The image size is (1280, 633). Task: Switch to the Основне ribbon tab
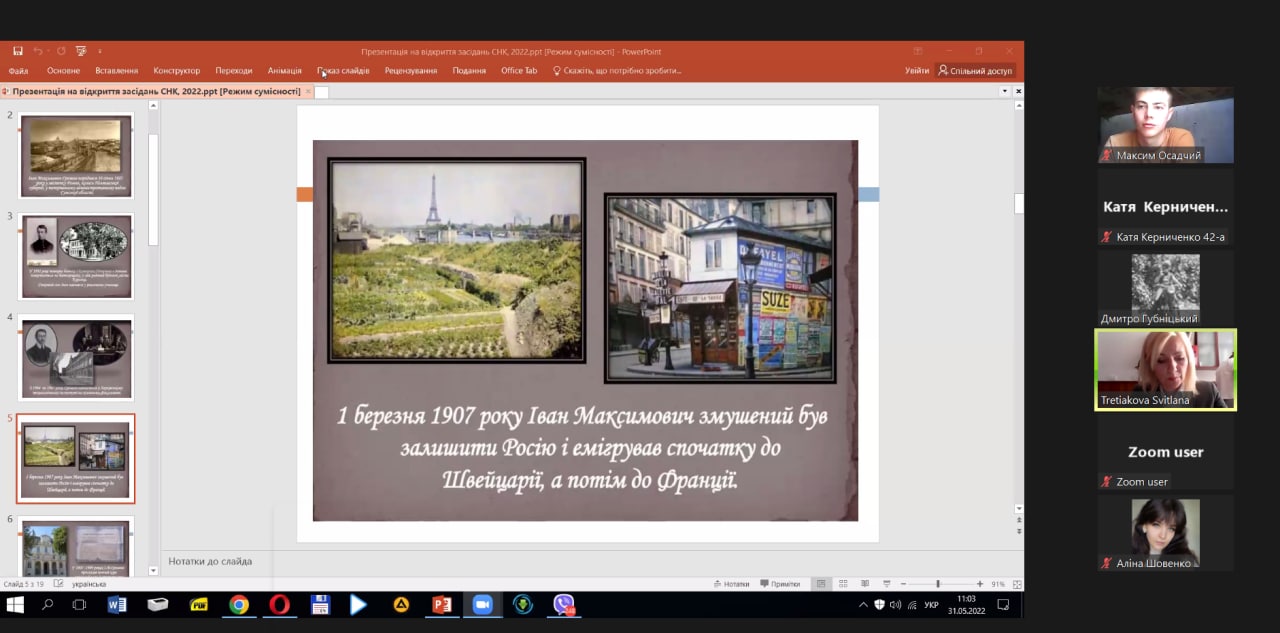pos(63,71)
